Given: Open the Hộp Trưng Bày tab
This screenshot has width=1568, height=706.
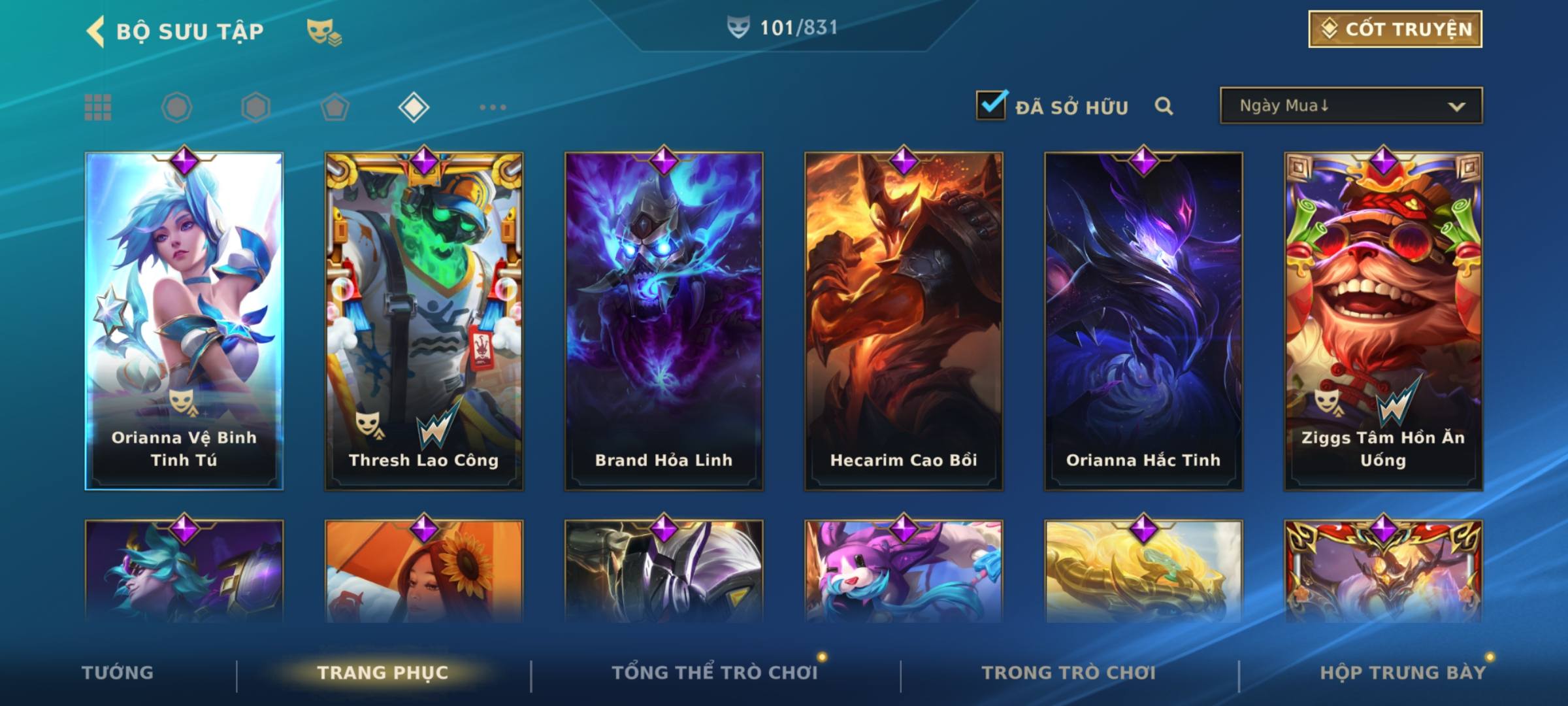Looking at the screenshot, I should [1403, 672].
